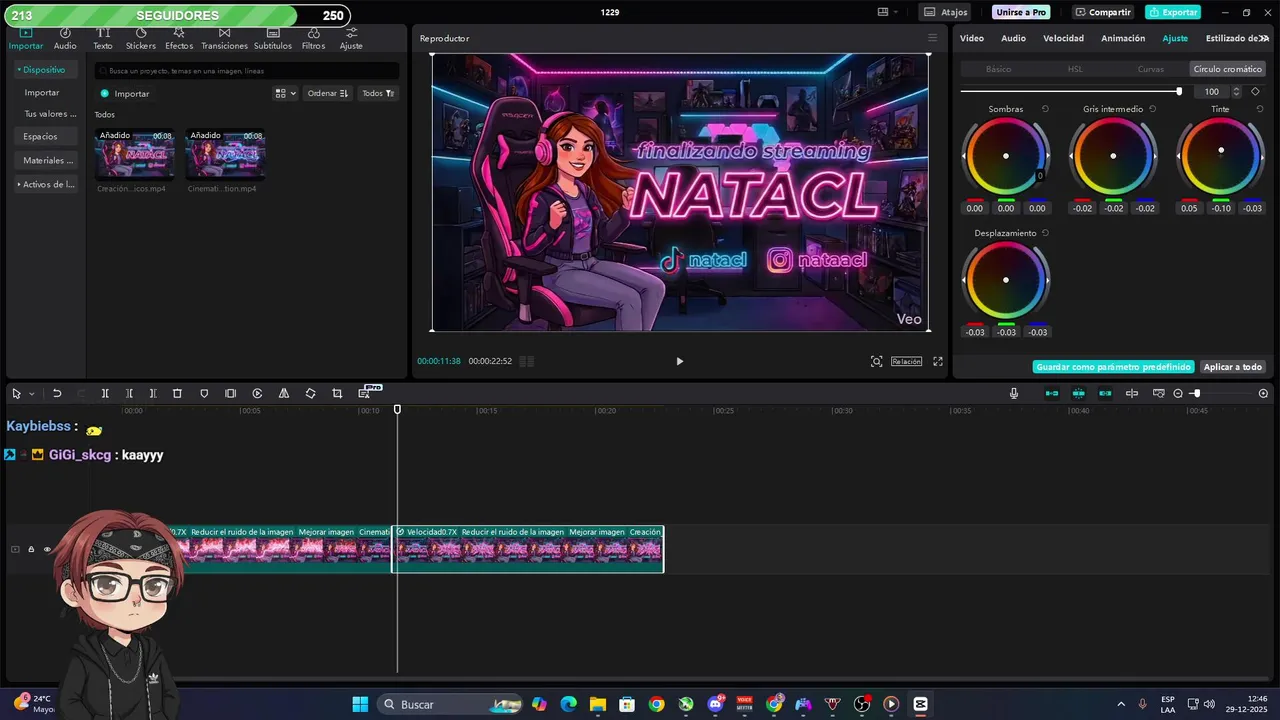Delete the selected clip with trash icon

tap(177, 394)
